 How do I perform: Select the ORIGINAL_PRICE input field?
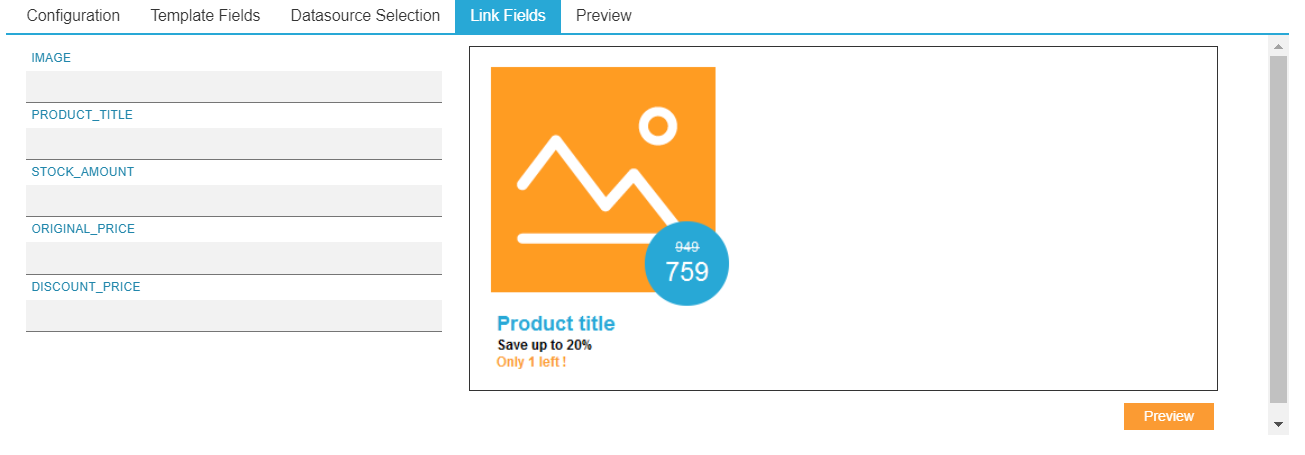tap(234, 258)
